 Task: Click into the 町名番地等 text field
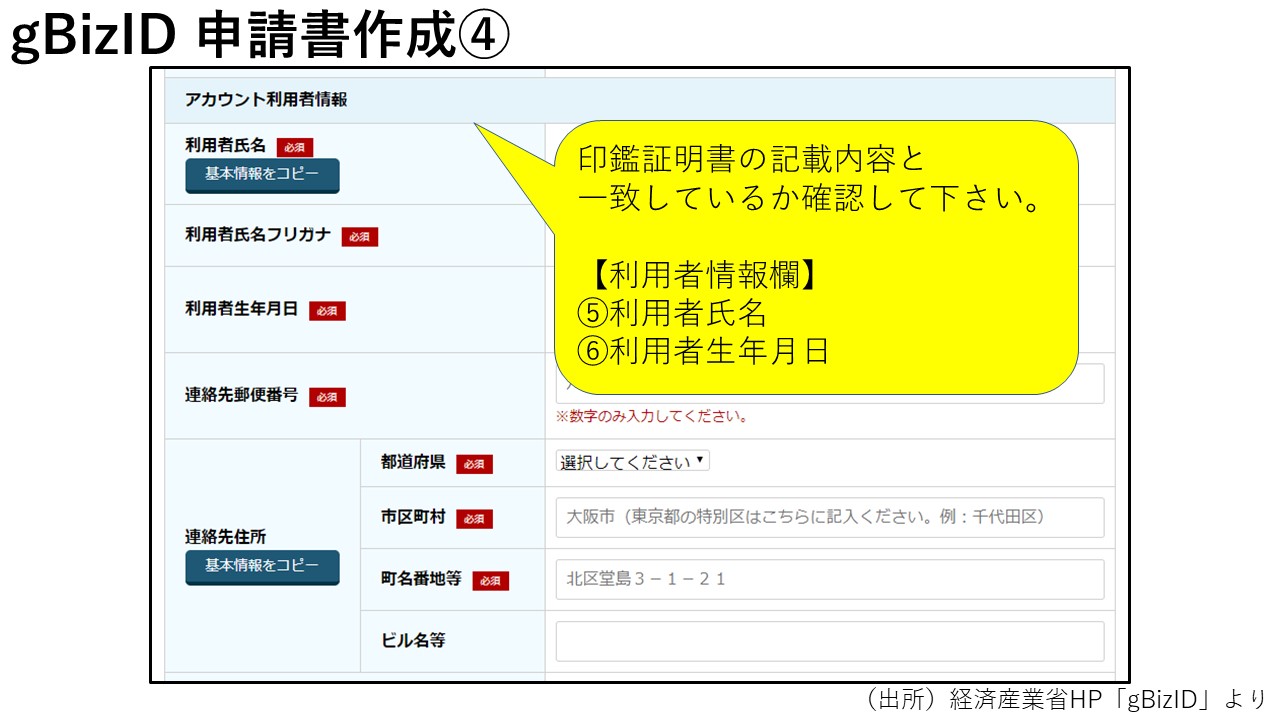click(829, 579)
